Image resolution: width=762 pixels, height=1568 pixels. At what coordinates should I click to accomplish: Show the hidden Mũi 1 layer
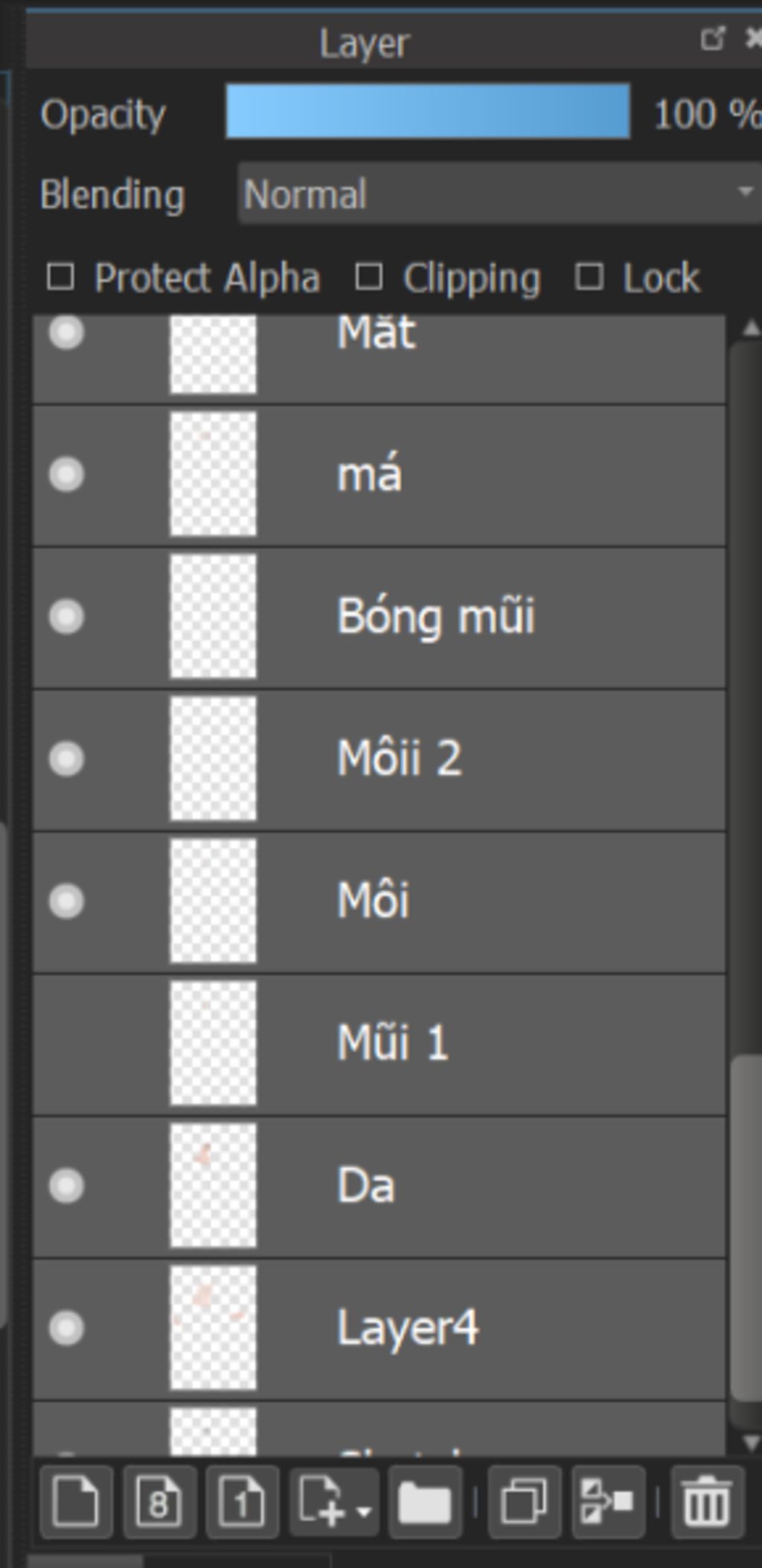click(x=66, y=1043)
